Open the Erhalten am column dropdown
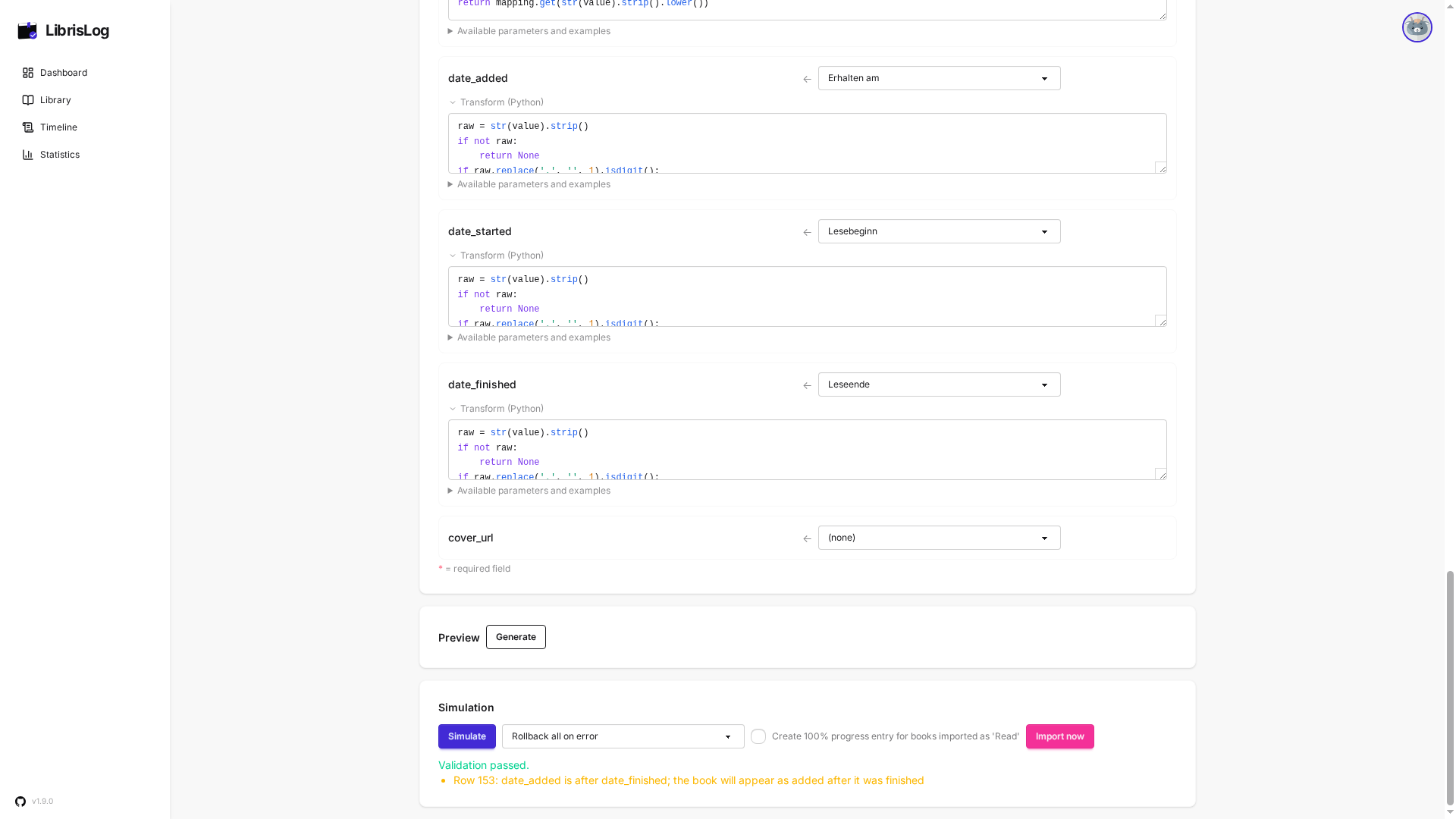Image resolution: width=1456 pixels, height=819 pixels. [x=939, y=78]
